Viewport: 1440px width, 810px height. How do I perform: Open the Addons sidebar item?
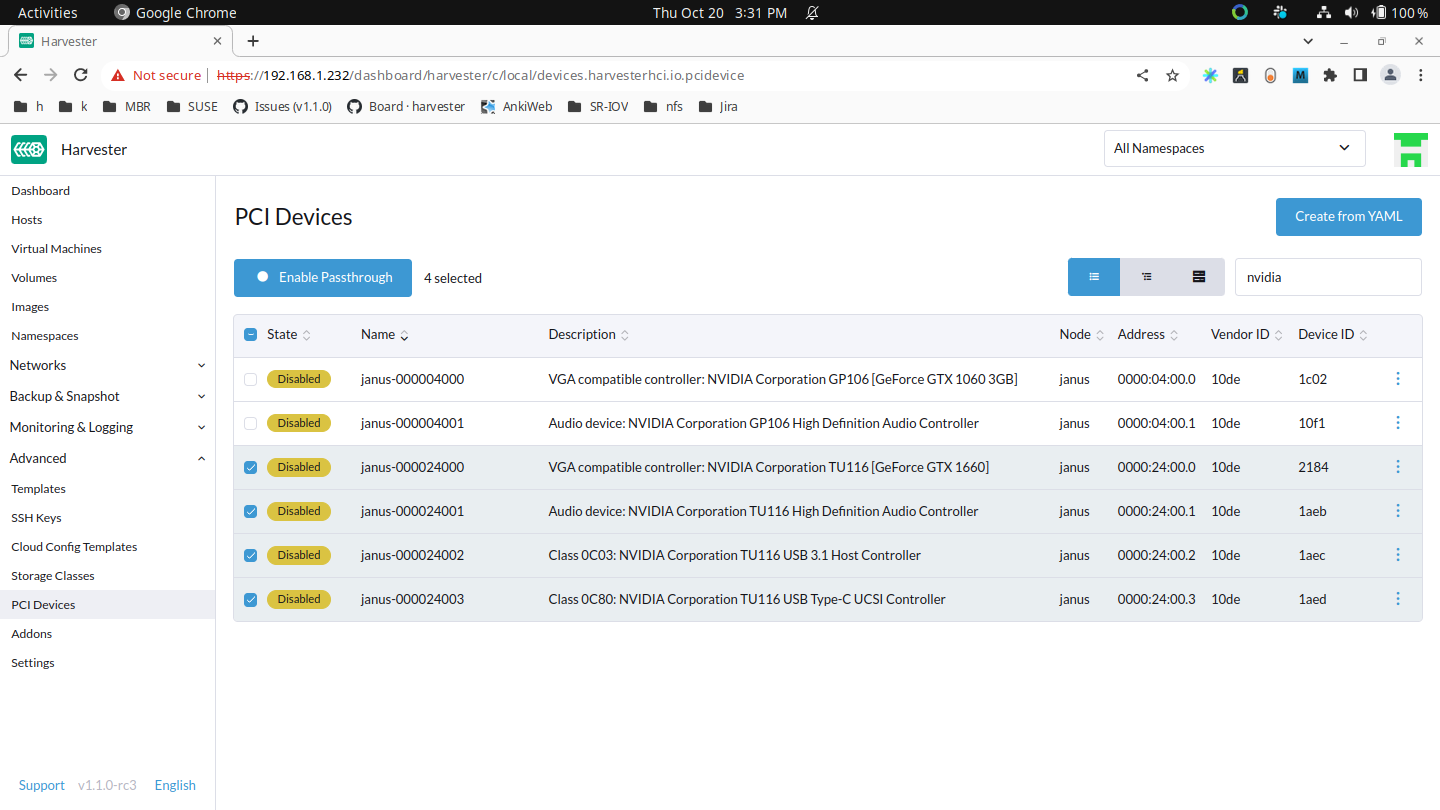pos(31,634)
